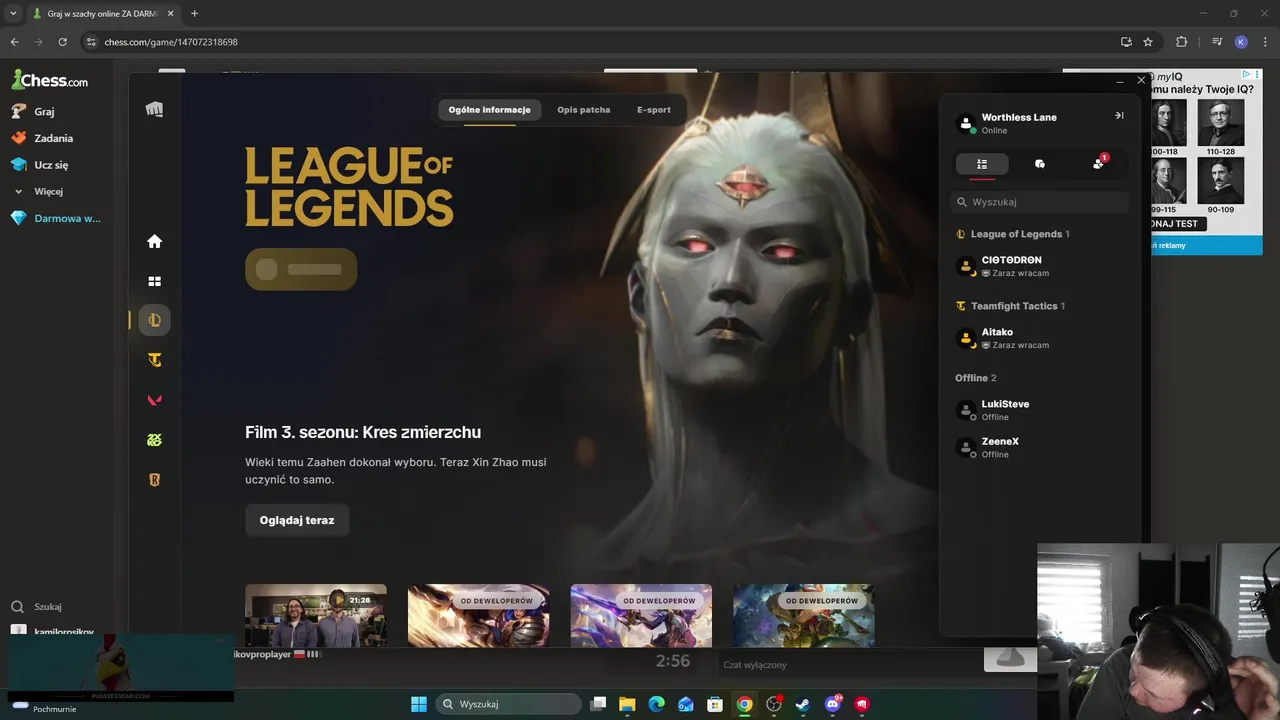Screen dimensions: 1280x720
Task: Click the myIQ test advertisement
Action: (1206, 160)
